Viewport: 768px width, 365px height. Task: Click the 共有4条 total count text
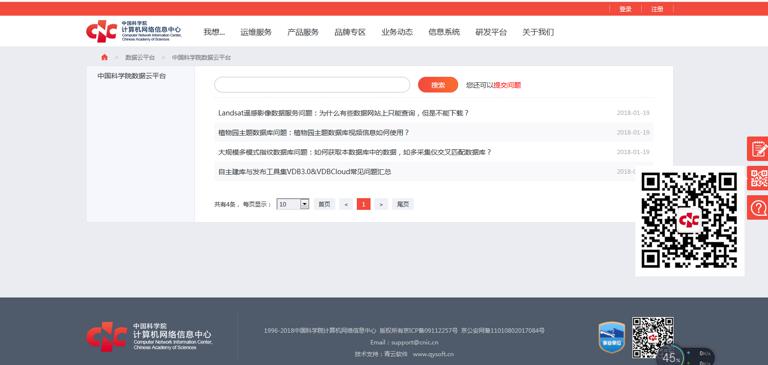tap(226, 204)
